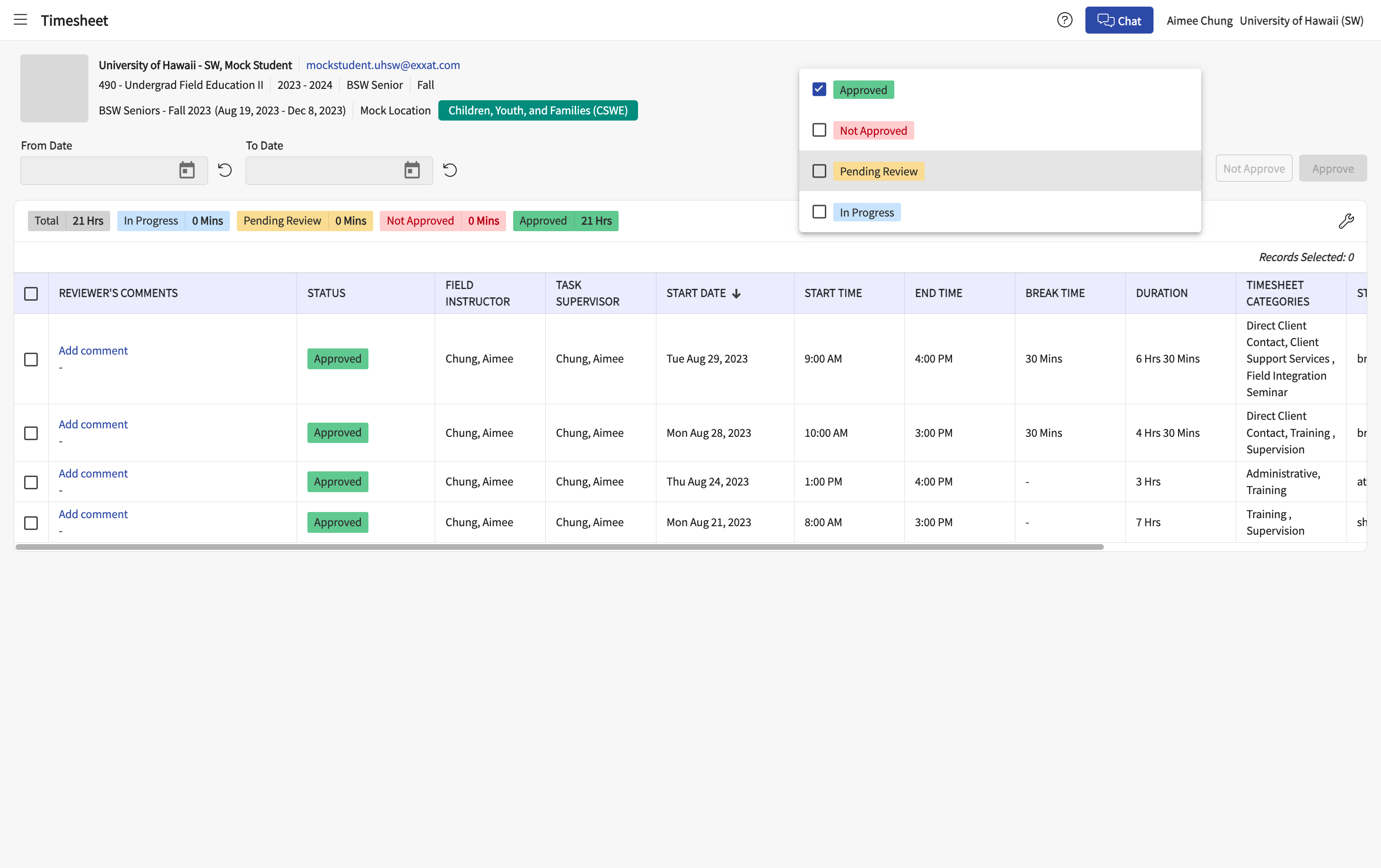The height and width of the screenshot is (868, 1381).
Task: Click the Not Approved 0 Mins badge
Action: point(442,221)
